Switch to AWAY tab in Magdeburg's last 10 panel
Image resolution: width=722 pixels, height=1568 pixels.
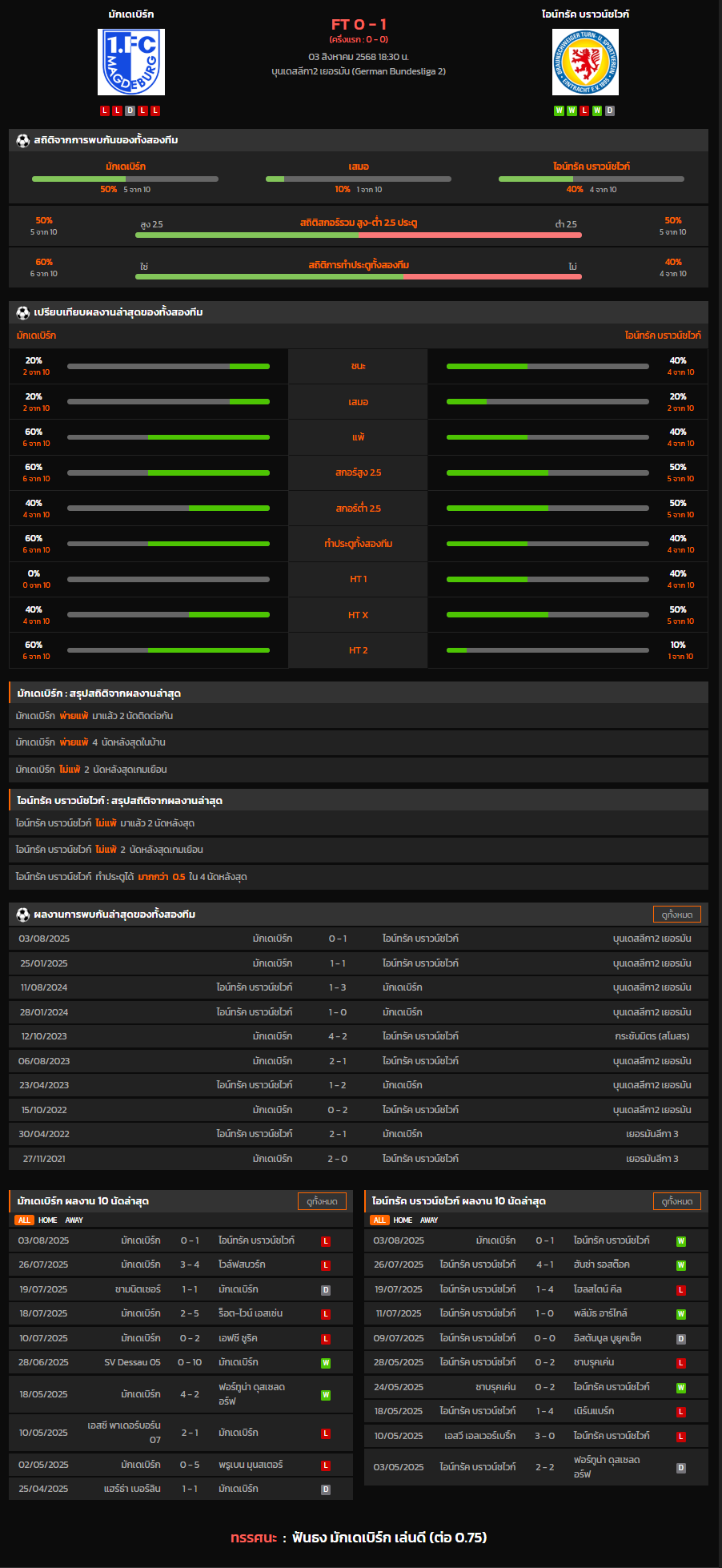tap(74, 1220)
